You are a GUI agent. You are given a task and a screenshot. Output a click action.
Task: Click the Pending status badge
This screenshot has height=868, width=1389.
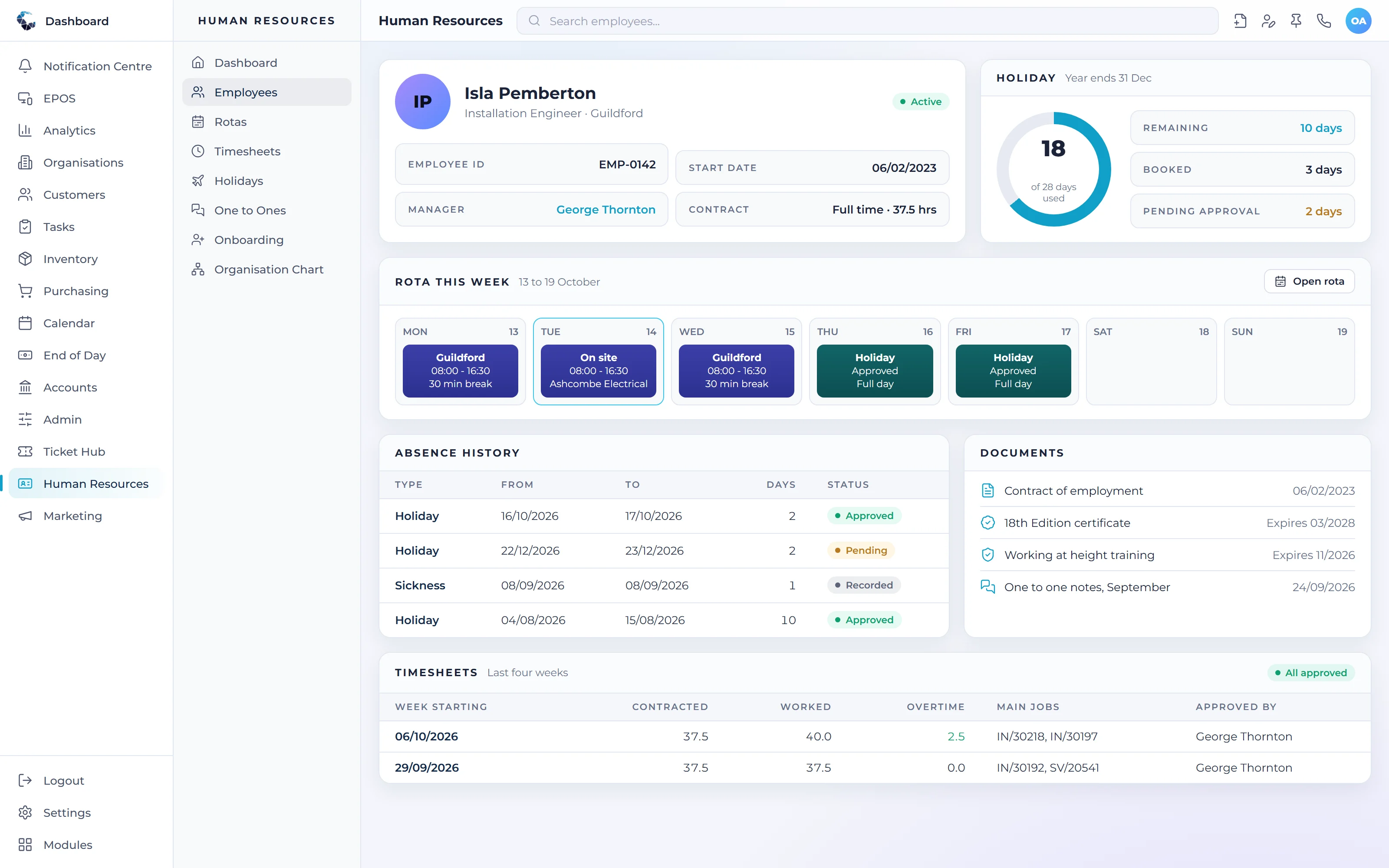click(x=861, y=551)
